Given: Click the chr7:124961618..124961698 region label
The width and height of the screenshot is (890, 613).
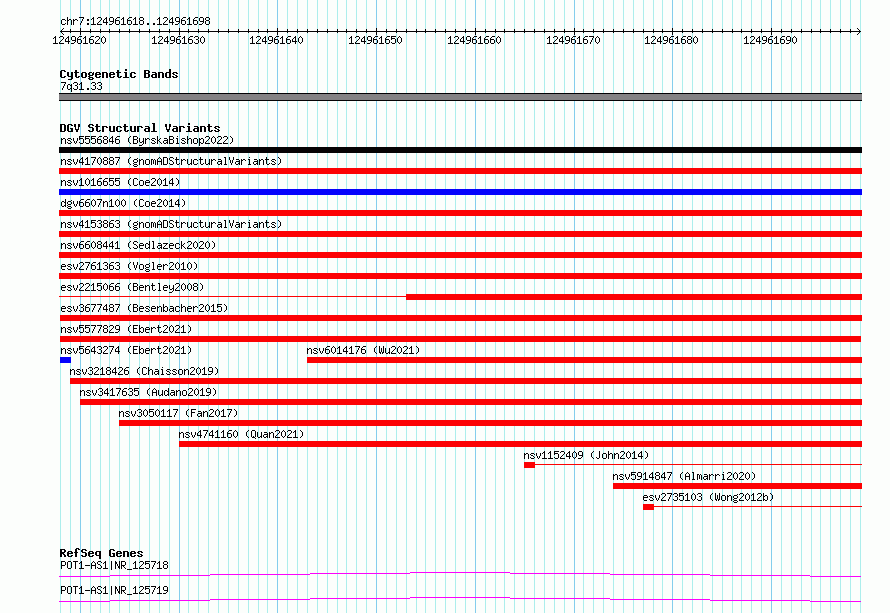Looking at the screenshot, I should coord(135,21).
